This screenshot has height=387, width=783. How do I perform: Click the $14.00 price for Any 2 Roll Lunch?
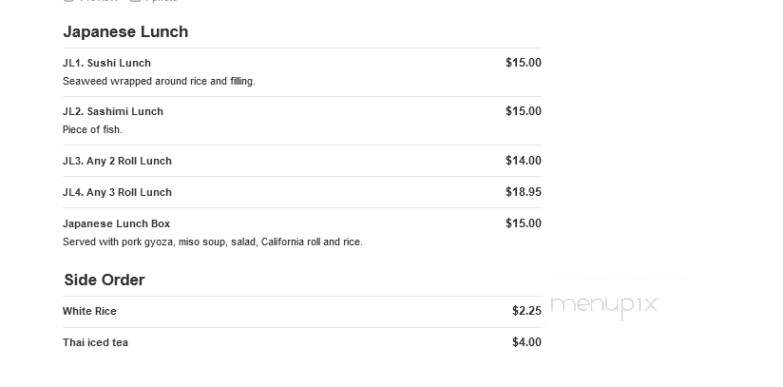[523, 161]
